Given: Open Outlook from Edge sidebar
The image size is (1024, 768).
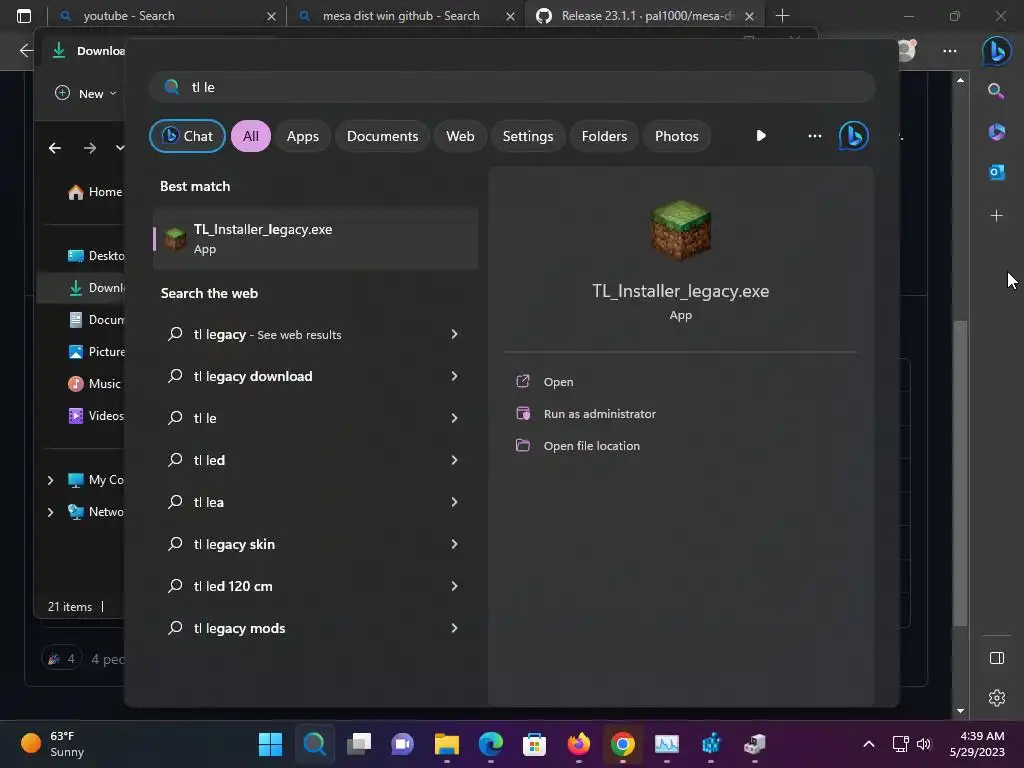Looking at the screenshot, I should click(996, 172).
